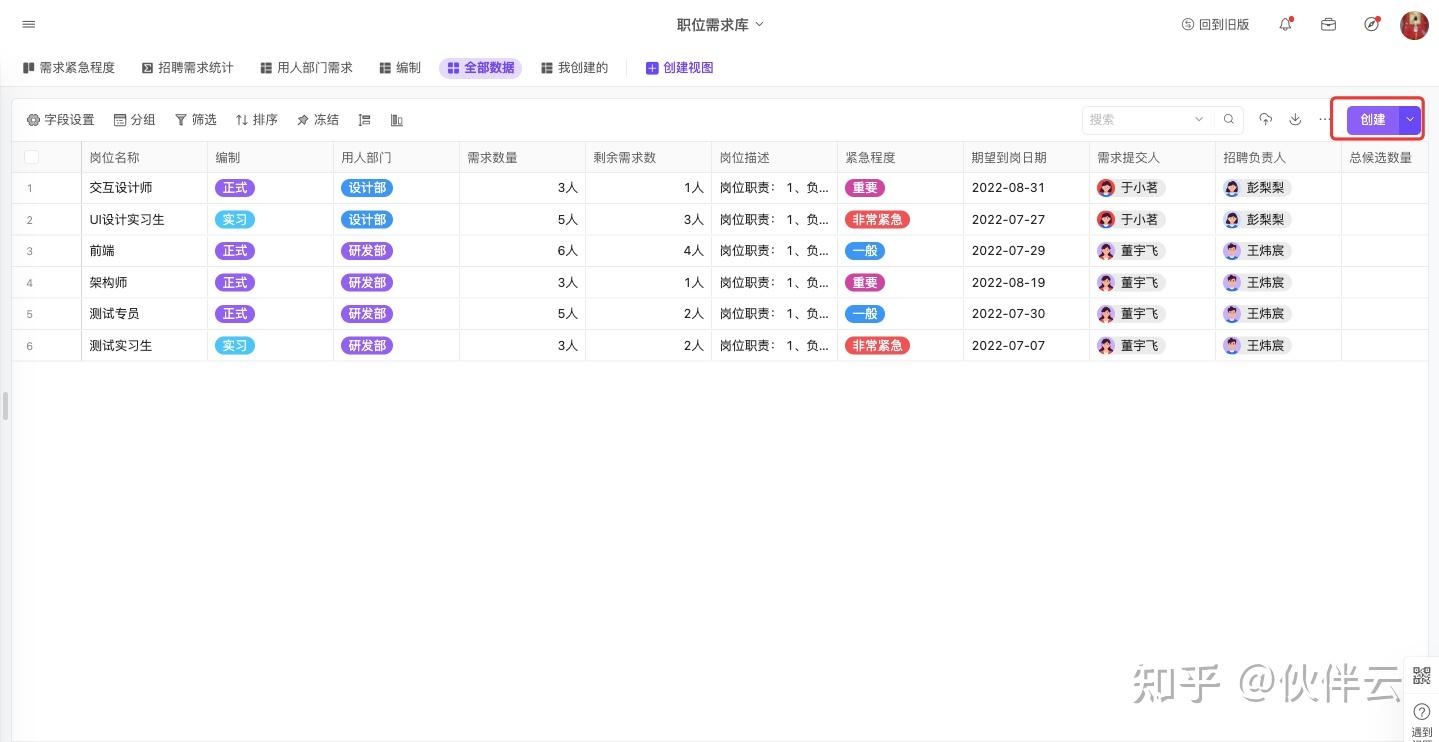Image resolution: width=1439 pixels, height=742 pixels.
Task: Open the QR code icon
Action: click(x=1421, y=676)
